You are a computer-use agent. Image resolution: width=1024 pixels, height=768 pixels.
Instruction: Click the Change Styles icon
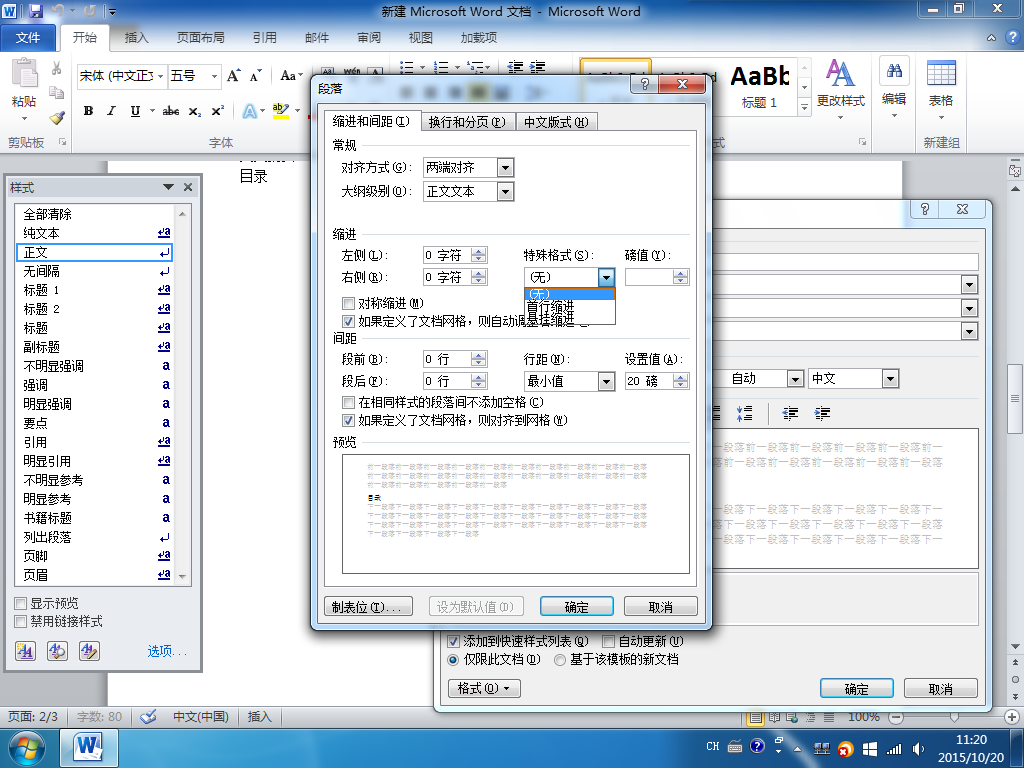pos(840,73)
